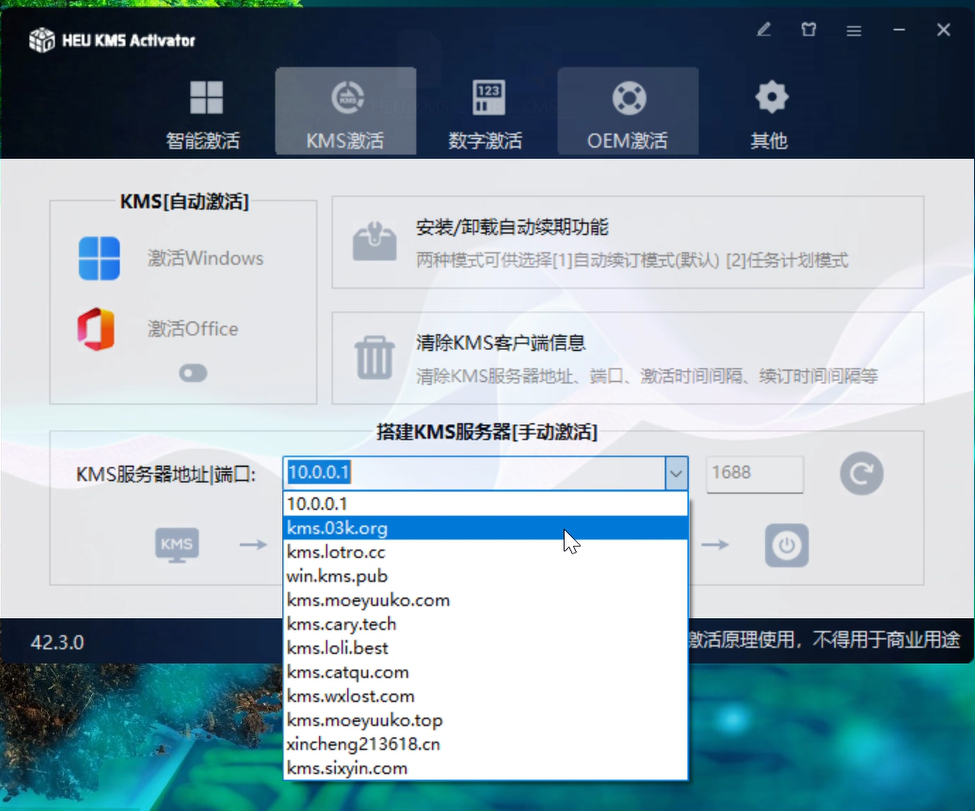The width and height of the screenshot is (975, 811).
Task: Click the circular refresh icon
Action: [x=862, y=474]
